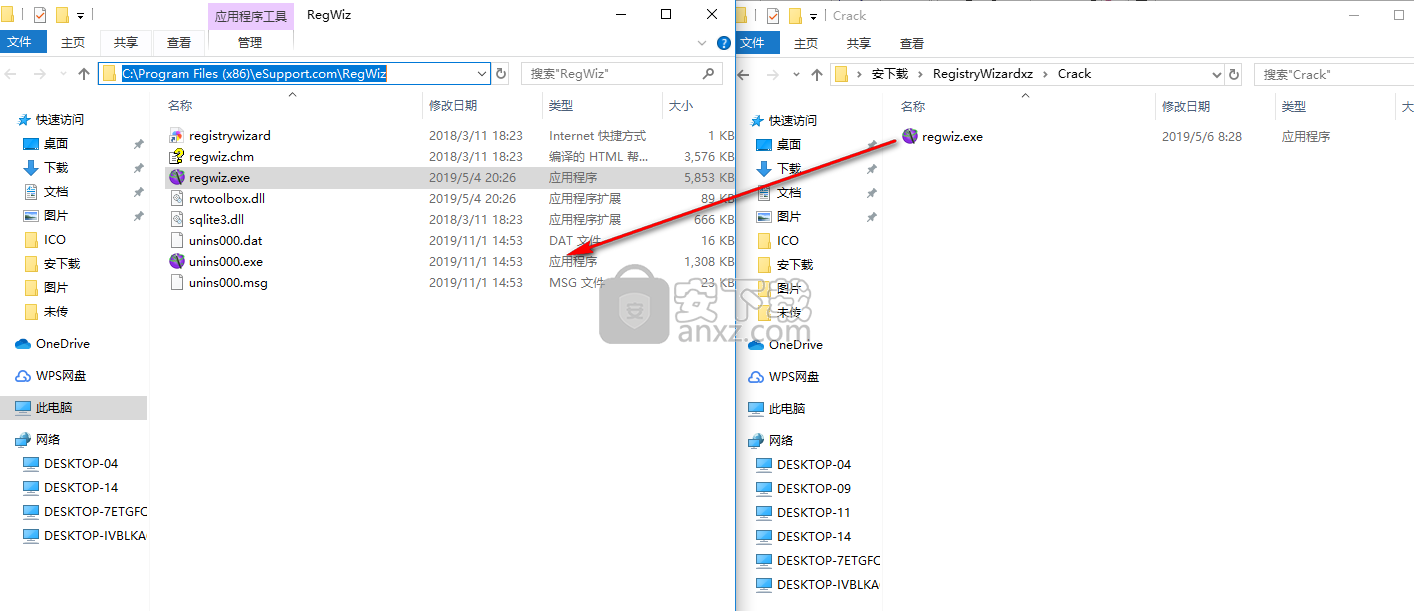1414x611 pixels.
Task: Click the 搜索"Crack" search box
Action: (x=1335, y=74)
